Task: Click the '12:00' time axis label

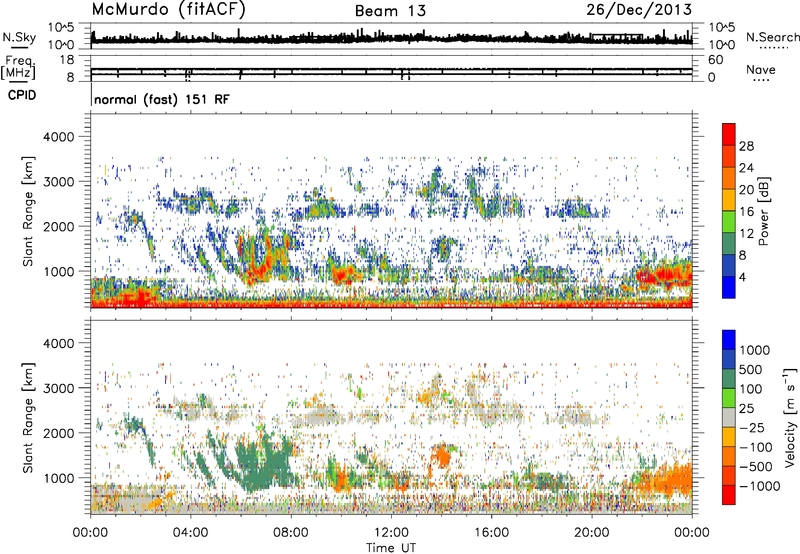Action: coord(391,533)
